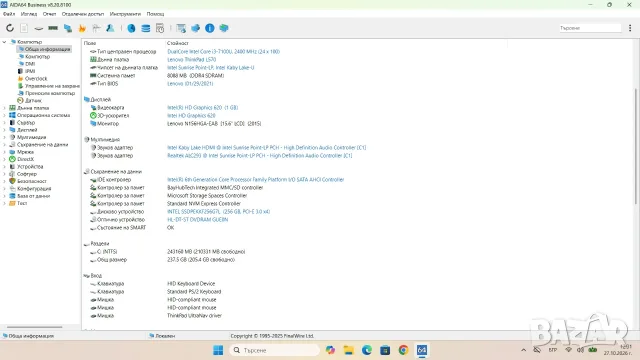Open the green memory module benchmark icon
This screenshot has height=360, width=640.
click(53, 28)
